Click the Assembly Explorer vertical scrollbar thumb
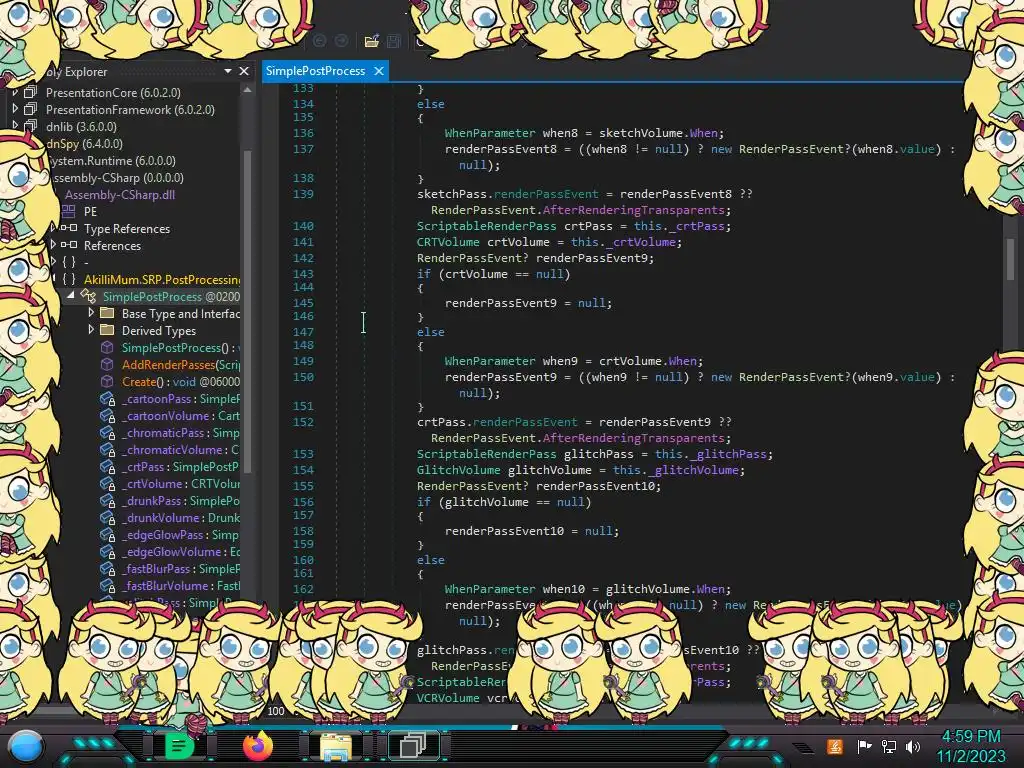Screen dimensions: 1024x768 (248, 310)
